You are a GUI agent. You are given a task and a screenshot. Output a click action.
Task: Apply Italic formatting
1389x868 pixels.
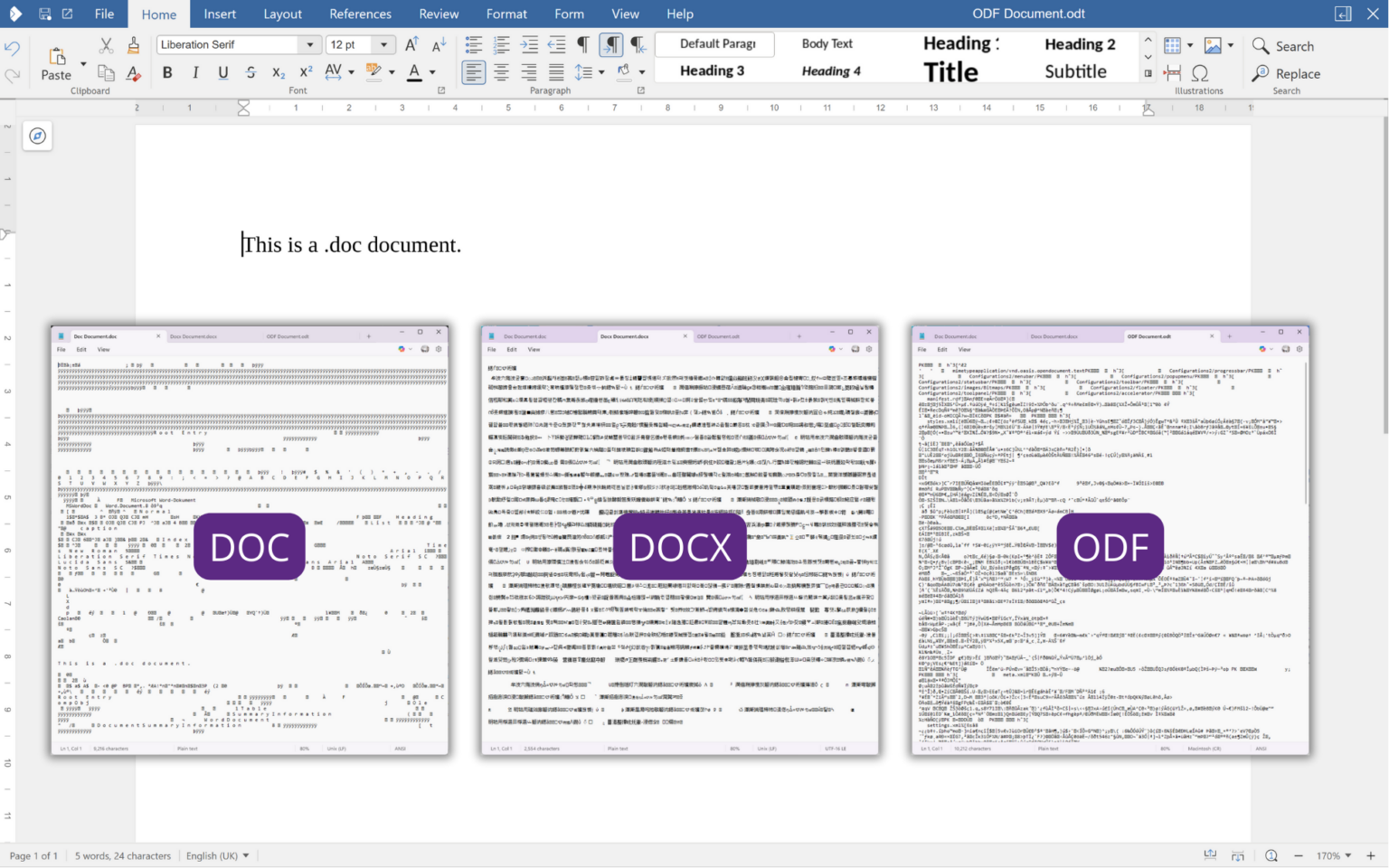pos(195,73)
